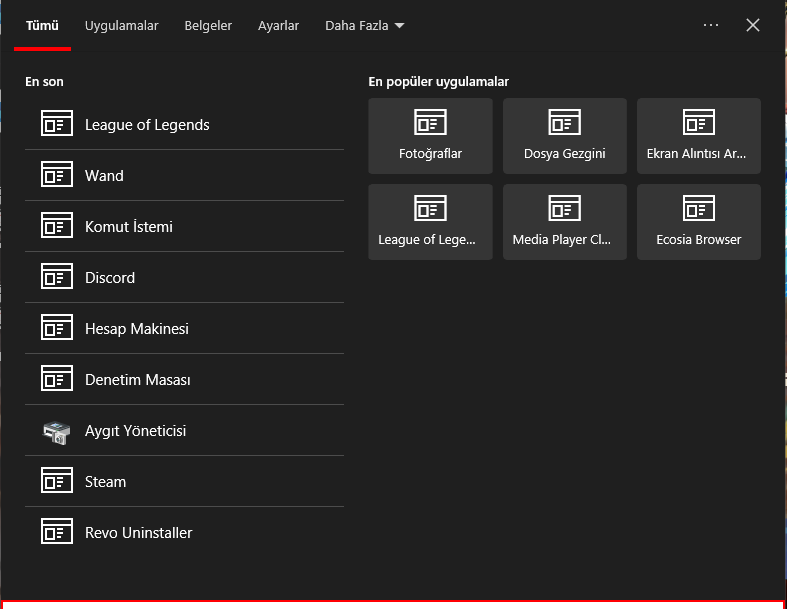Go to the Ayarlar tab

tap(279, 26)
